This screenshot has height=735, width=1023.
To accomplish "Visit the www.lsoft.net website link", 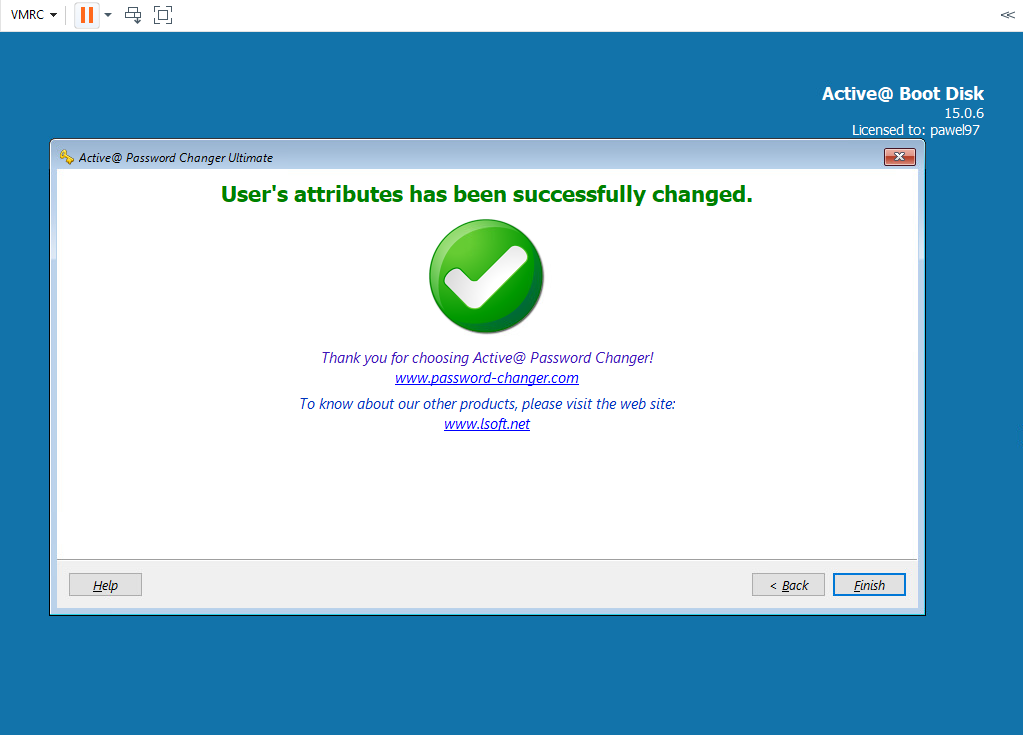I will click(x=487, y=424).
